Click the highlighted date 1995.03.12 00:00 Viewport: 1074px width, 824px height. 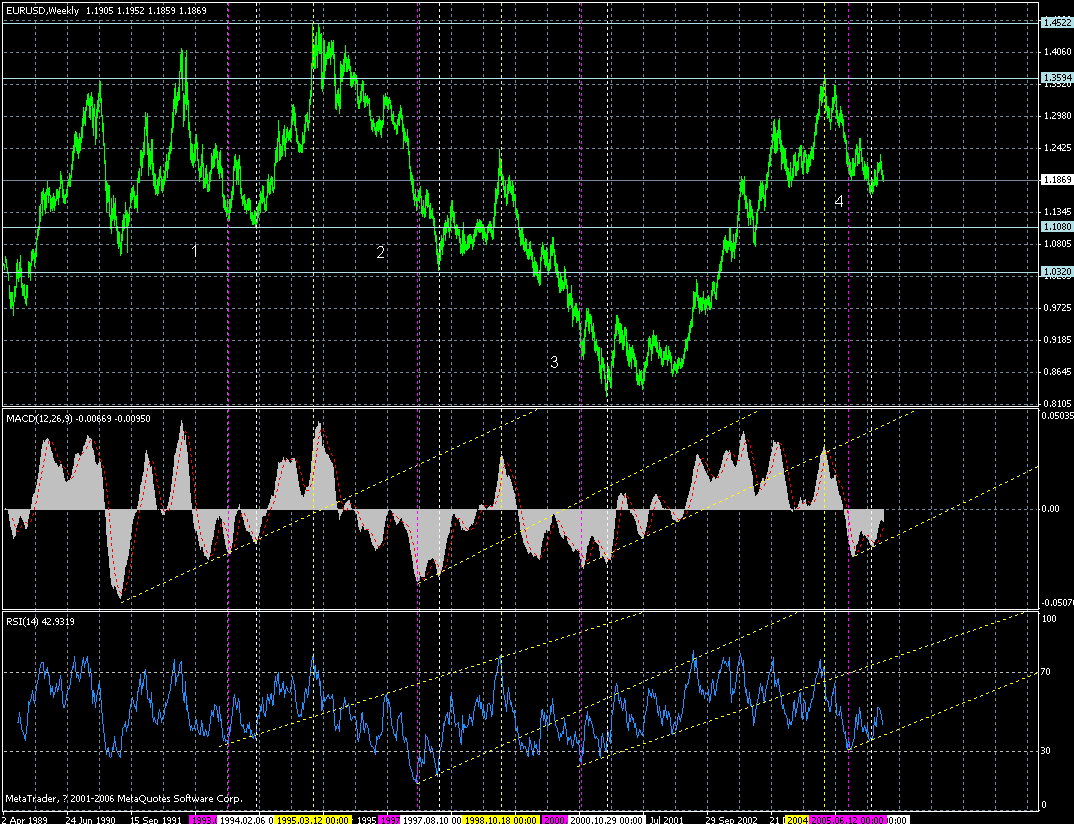tap(312, 816)
